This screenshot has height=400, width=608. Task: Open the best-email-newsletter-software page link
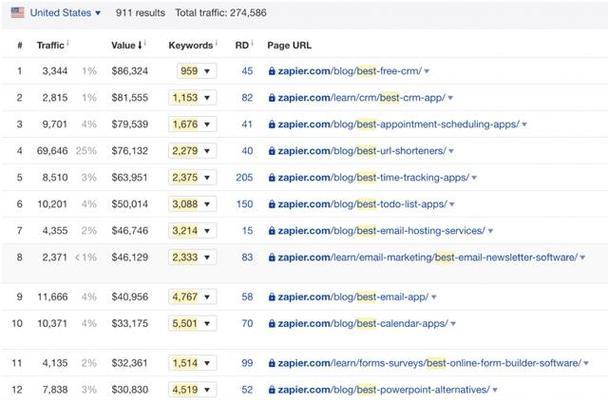coord(428,257)
